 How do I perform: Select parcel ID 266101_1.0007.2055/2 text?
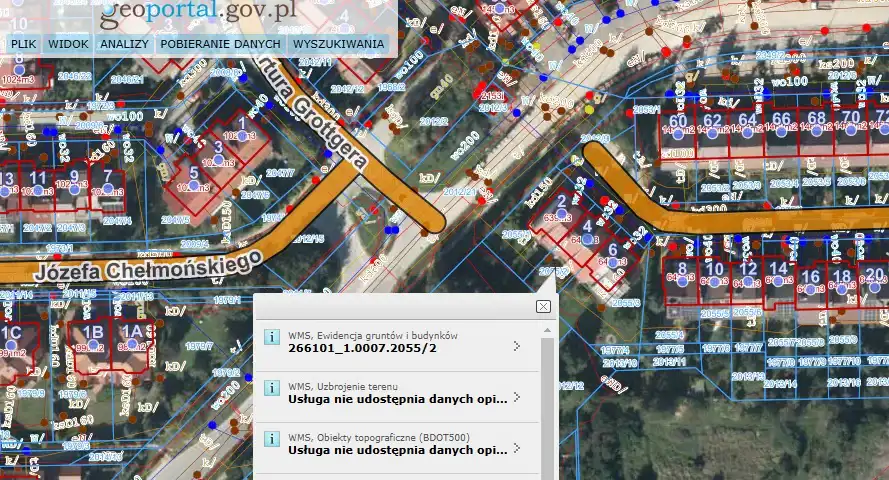362,348
